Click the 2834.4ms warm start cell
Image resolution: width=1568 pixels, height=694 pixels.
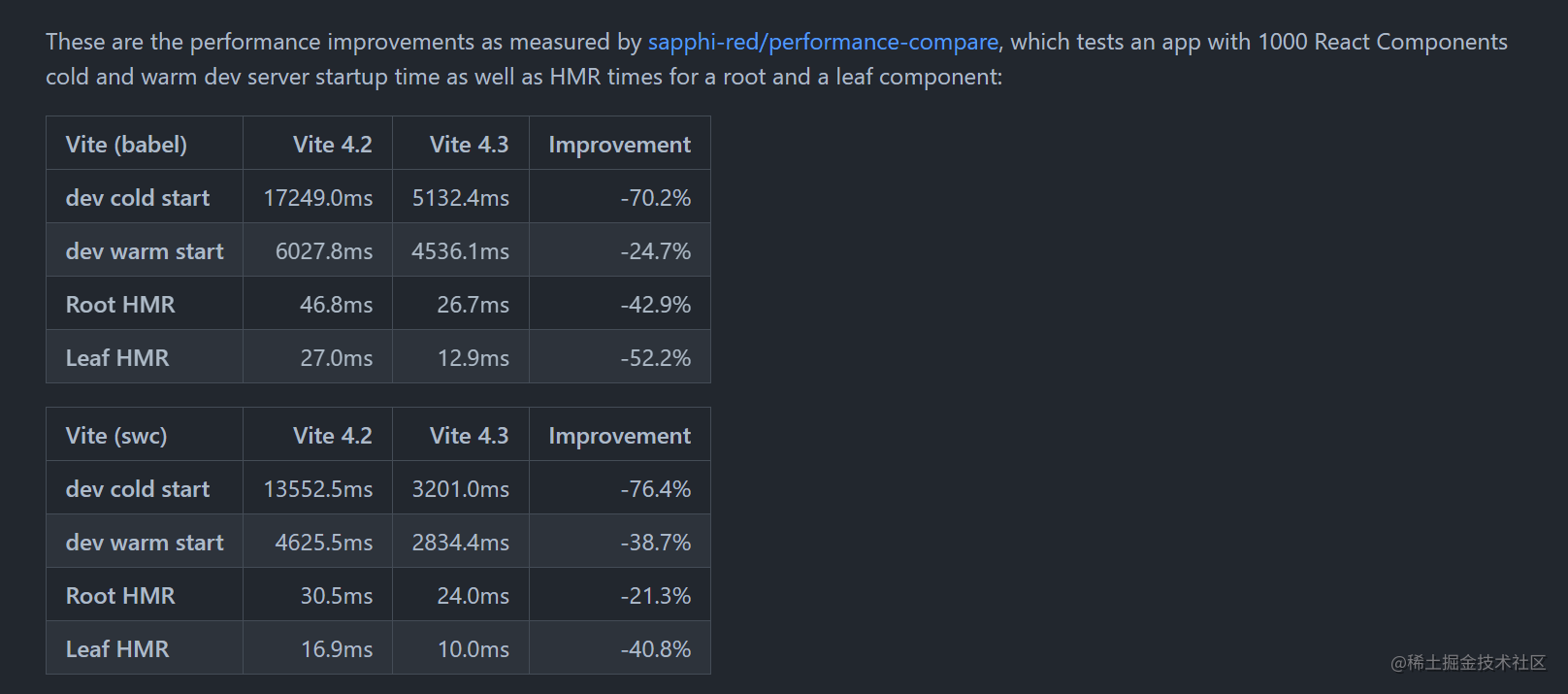tap(460, 543)
